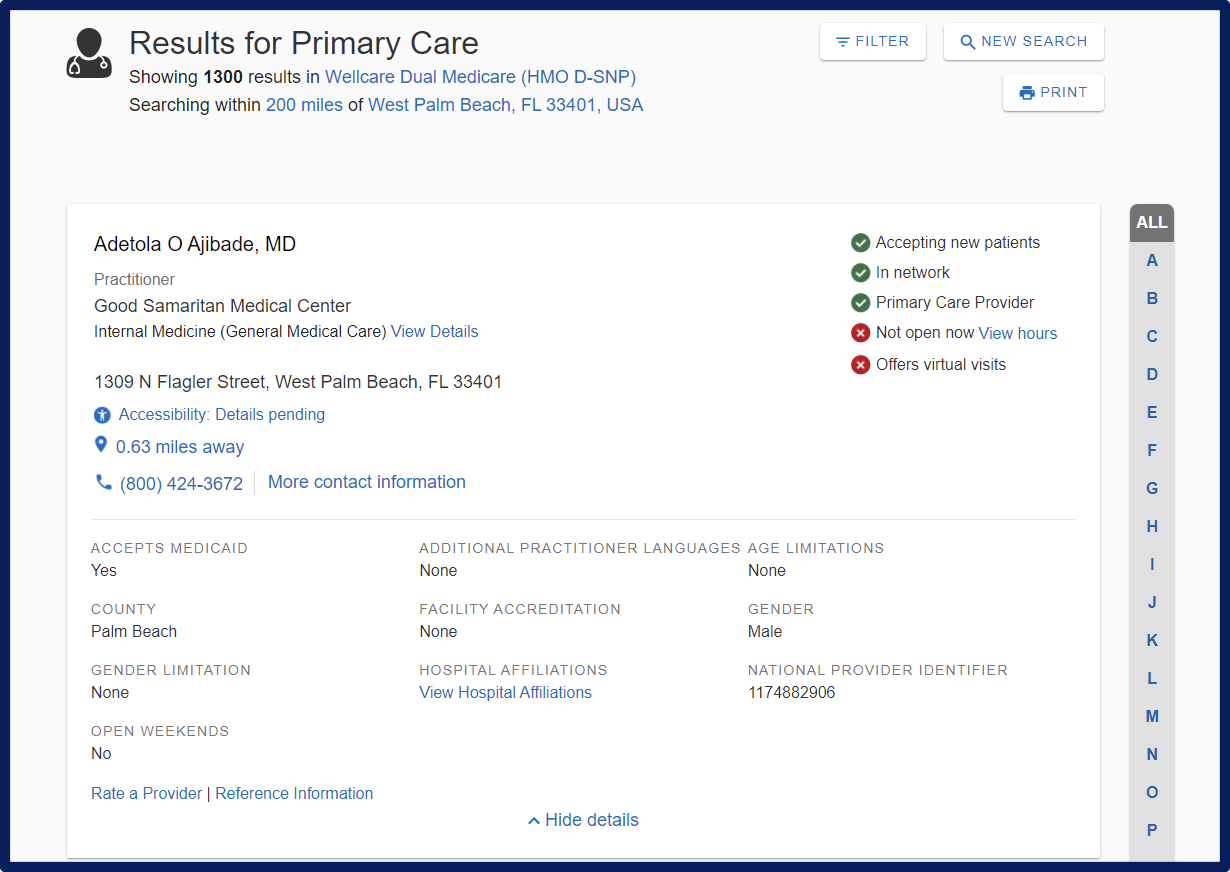1230x872 pixels.
Task: Click the red X icon for Offers virtual visits
Action: tap(860, 365)
